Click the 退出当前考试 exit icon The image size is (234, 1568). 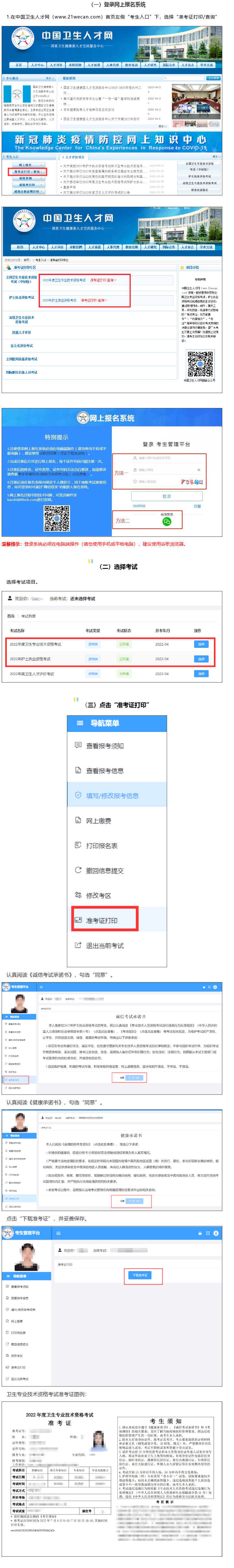78,945
